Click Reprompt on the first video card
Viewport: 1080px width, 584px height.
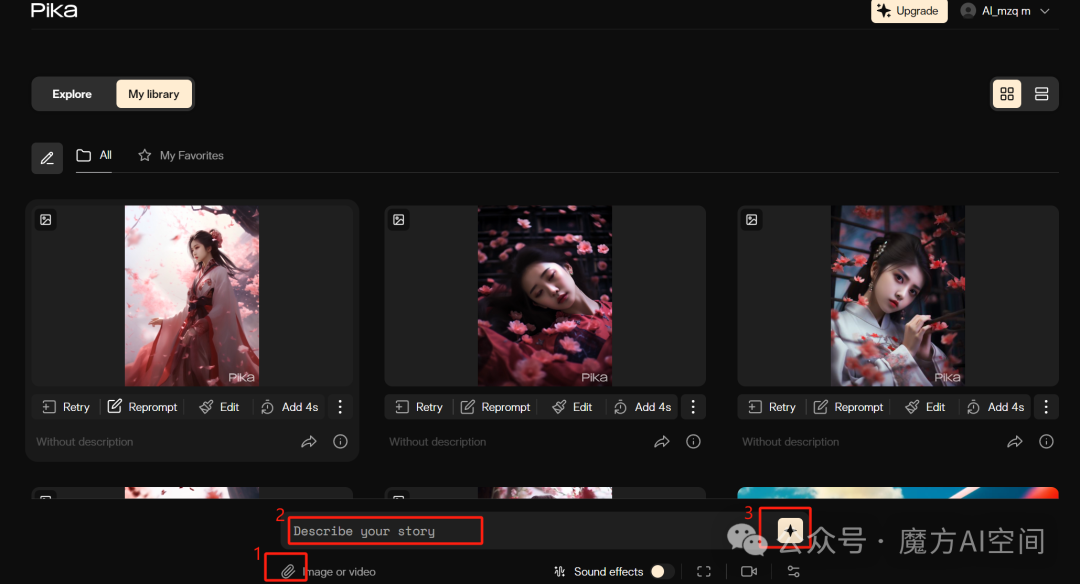pos(143,407)
